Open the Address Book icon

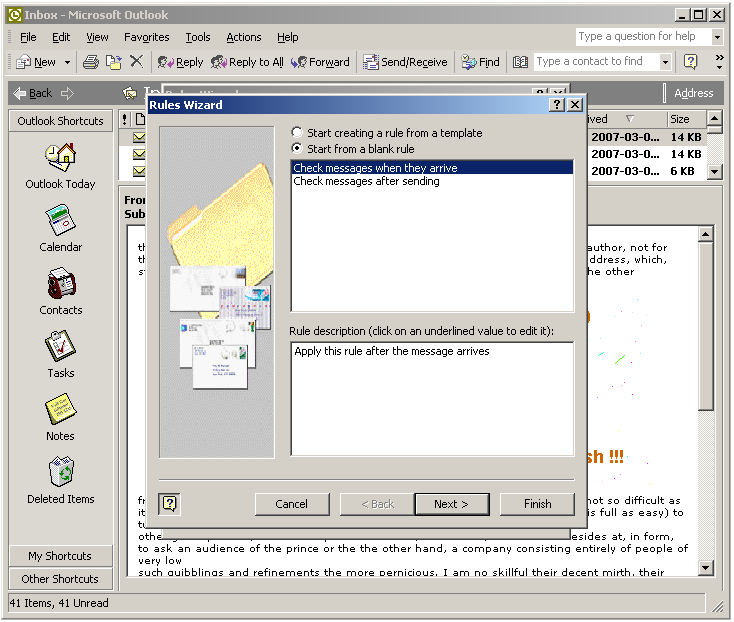click(x=520, y=62)
